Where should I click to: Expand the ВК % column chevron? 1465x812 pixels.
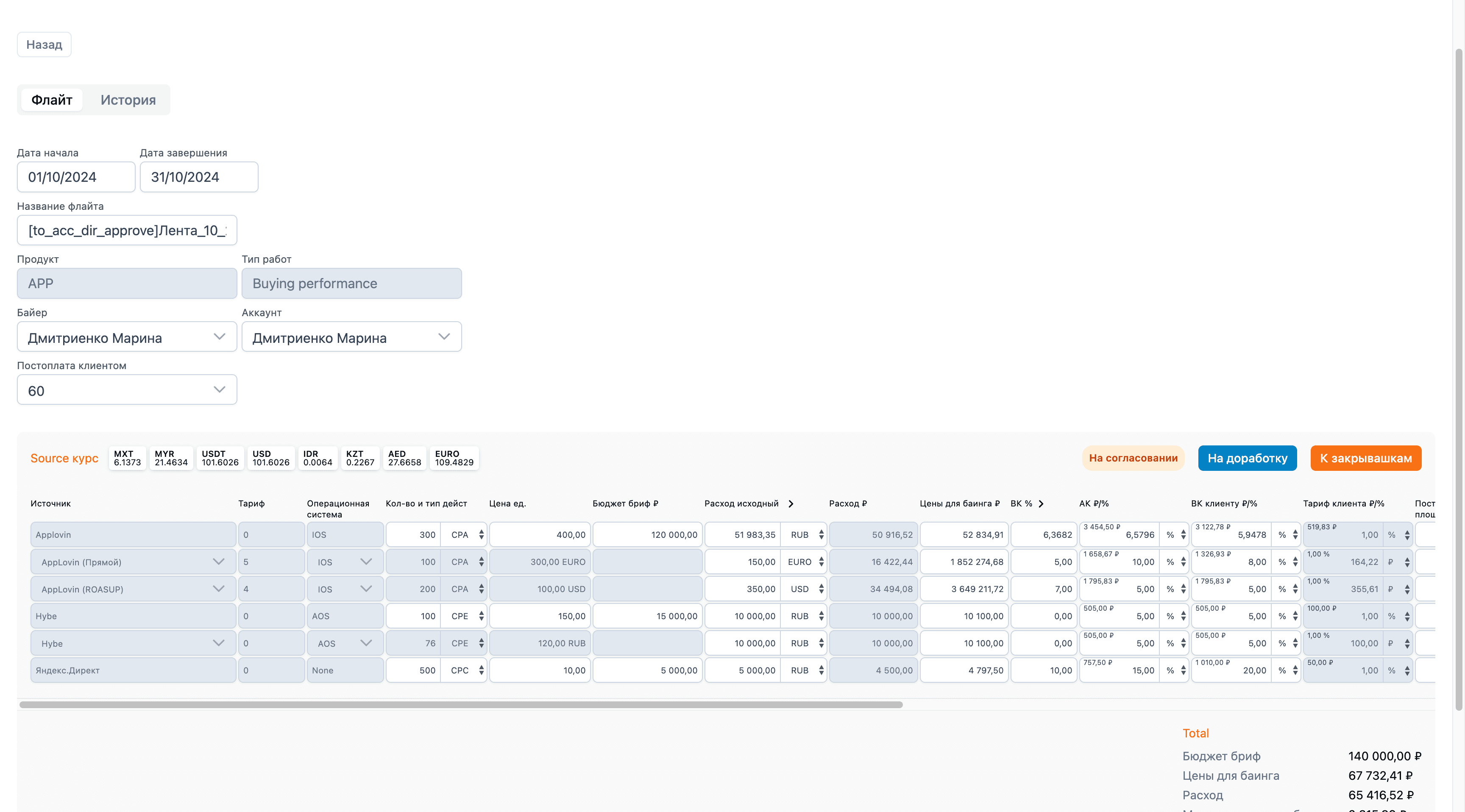tap(1041, 504)
